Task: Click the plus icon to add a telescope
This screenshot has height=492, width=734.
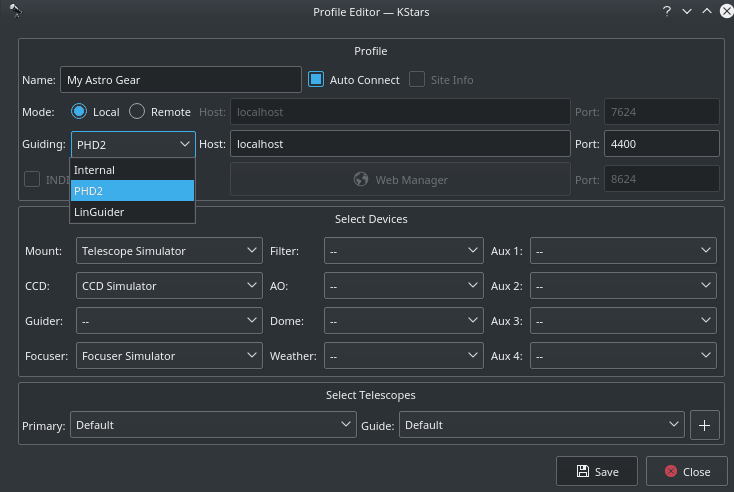Action: (x=704, y=425)
